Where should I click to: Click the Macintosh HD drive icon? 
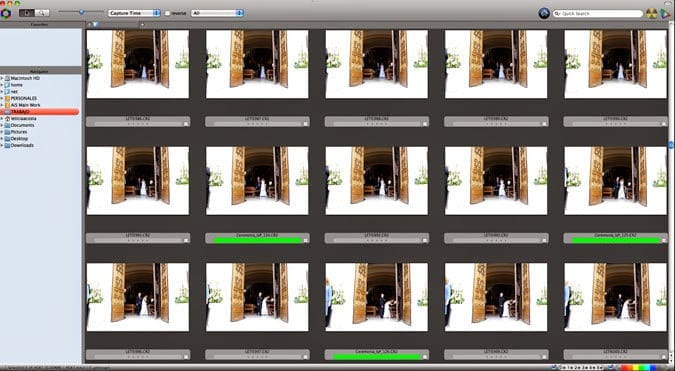point(7,78)
